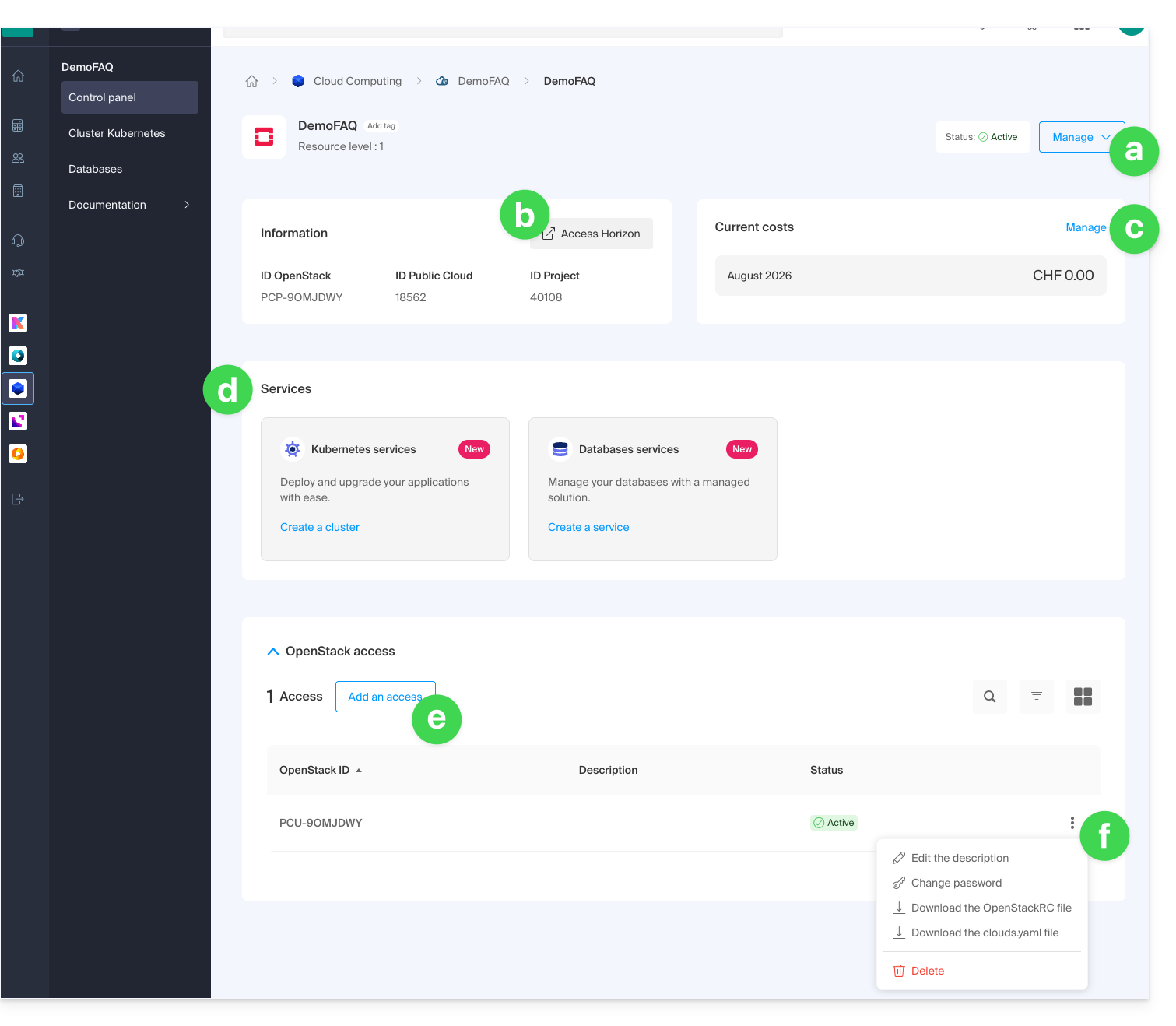The height and width of the screenshot is (1026, 1176).
Task: Click Create a service link
Action: pos(588,527)
